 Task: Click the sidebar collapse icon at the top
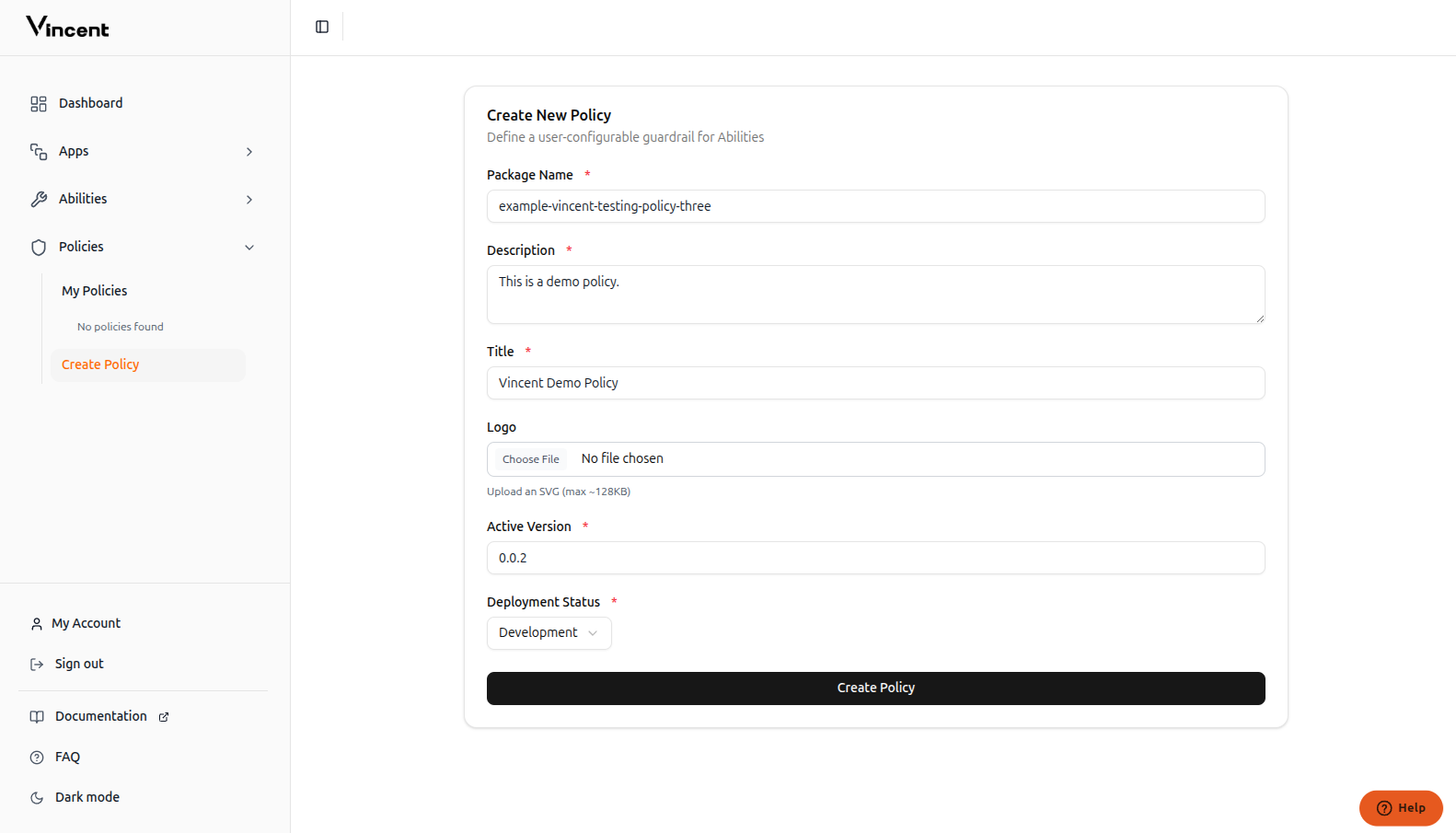pos(320,27)
